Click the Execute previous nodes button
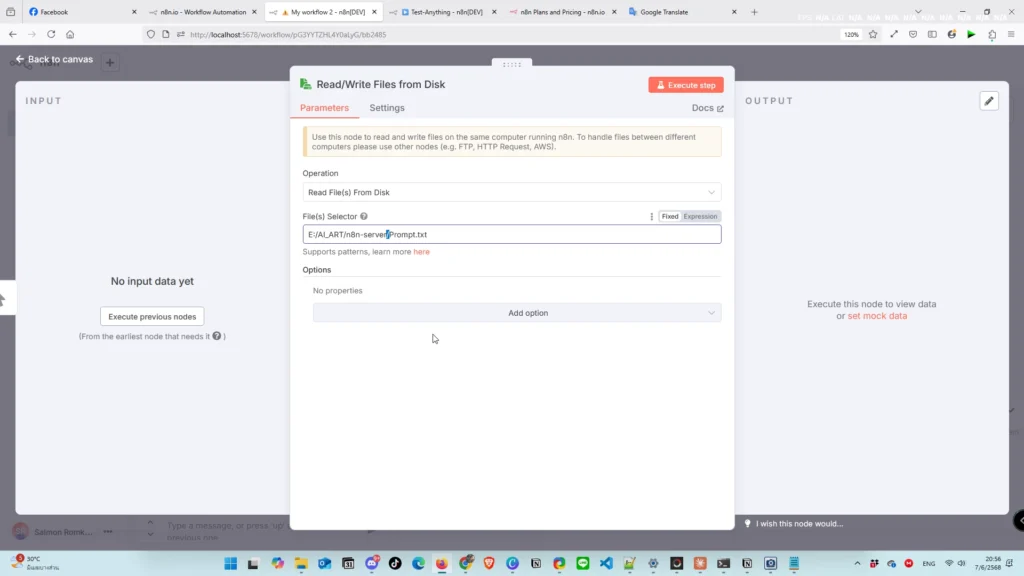 (x=152, y=317)
